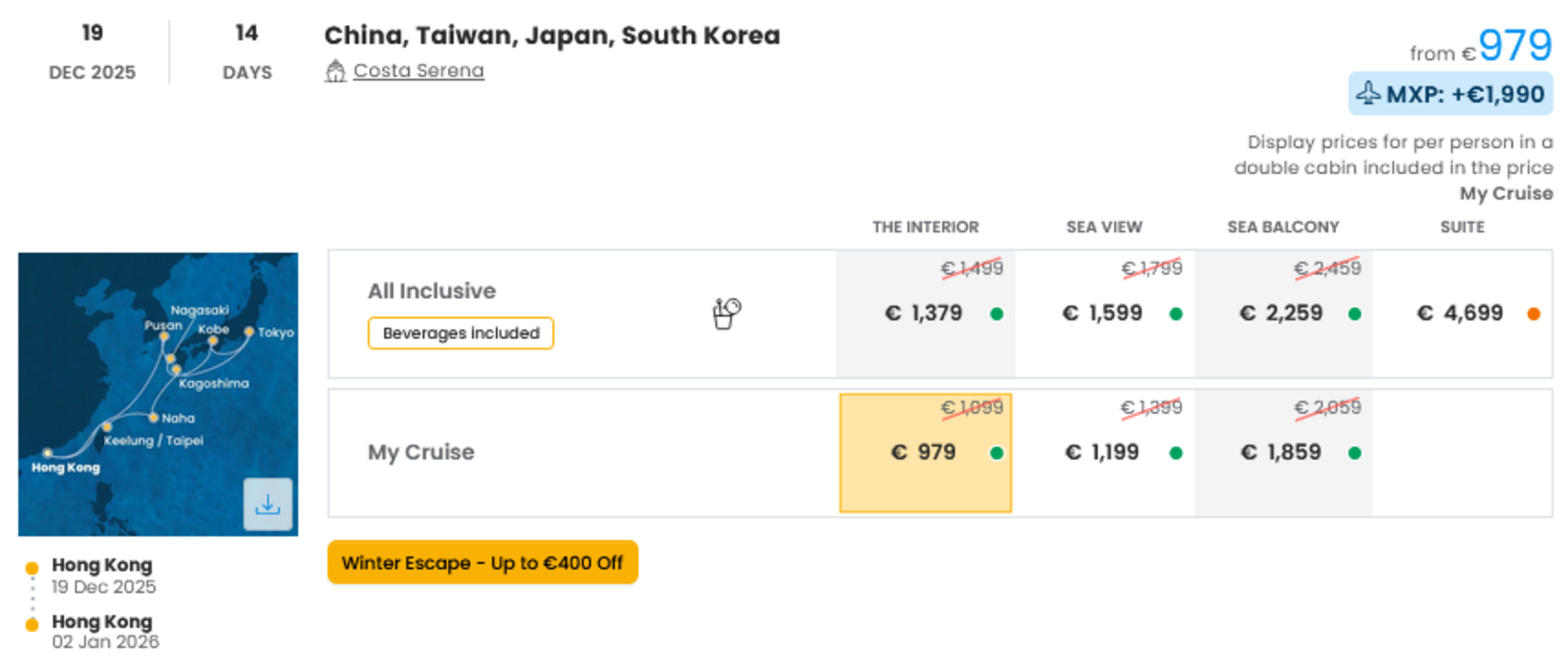
Task: Click the beverages package drink icon
Action: point(726,313)
